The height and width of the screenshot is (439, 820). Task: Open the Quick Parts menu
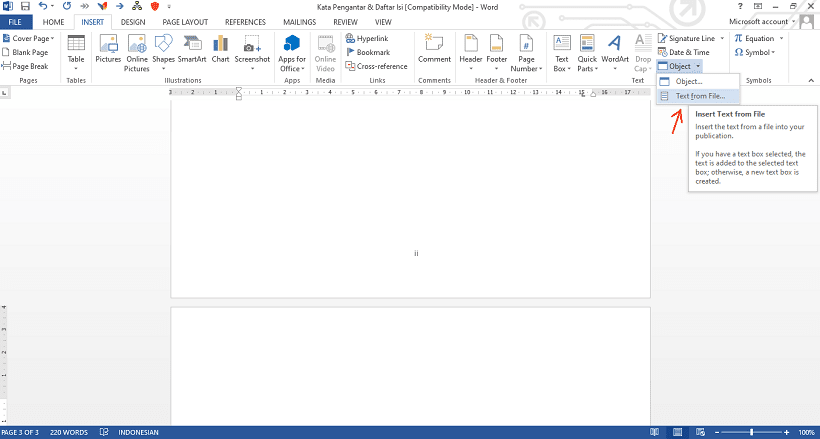[587, 53]
